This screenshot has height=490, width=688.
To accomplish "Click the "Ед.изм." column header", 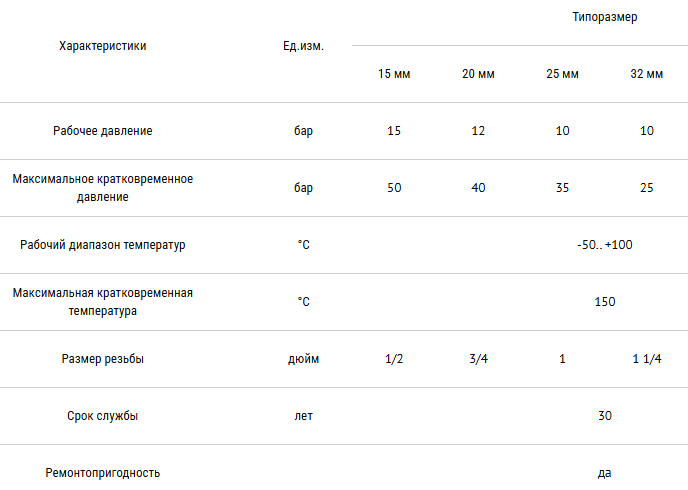I will (303, 47).
